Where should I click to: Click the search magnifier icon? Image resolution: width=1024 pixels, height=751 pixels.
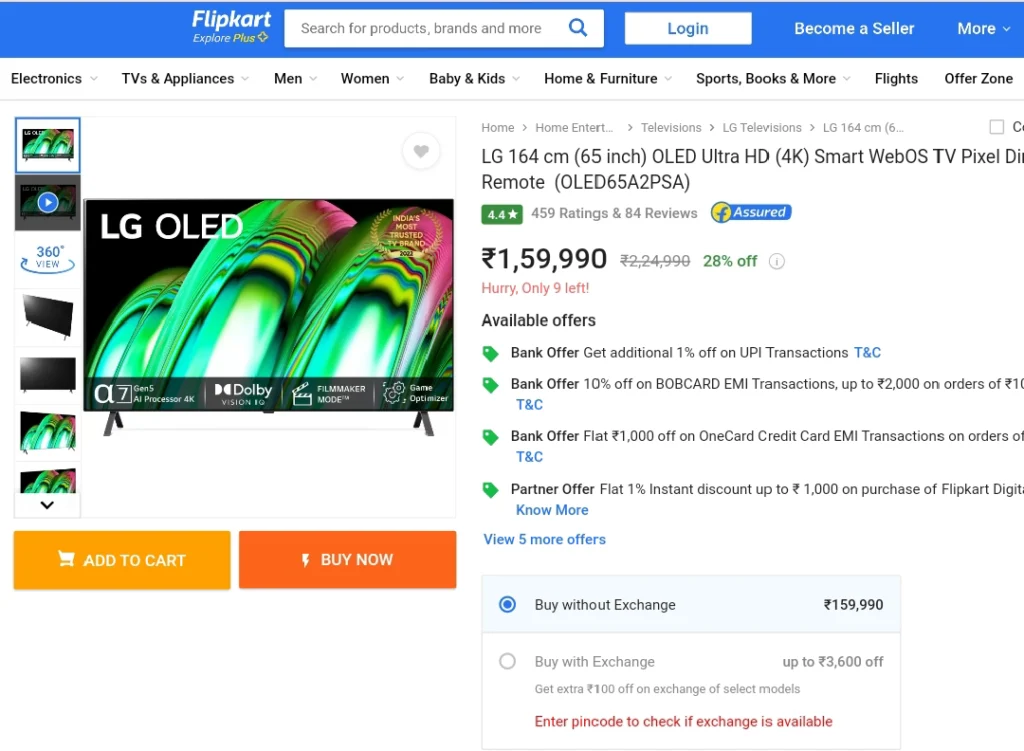pyautogui.click(x=577, y=28)
